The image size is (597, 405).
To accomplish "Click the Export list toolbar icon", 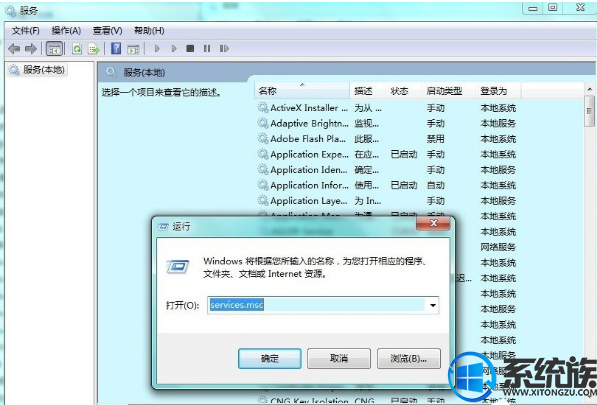I will tap(94, 49).
